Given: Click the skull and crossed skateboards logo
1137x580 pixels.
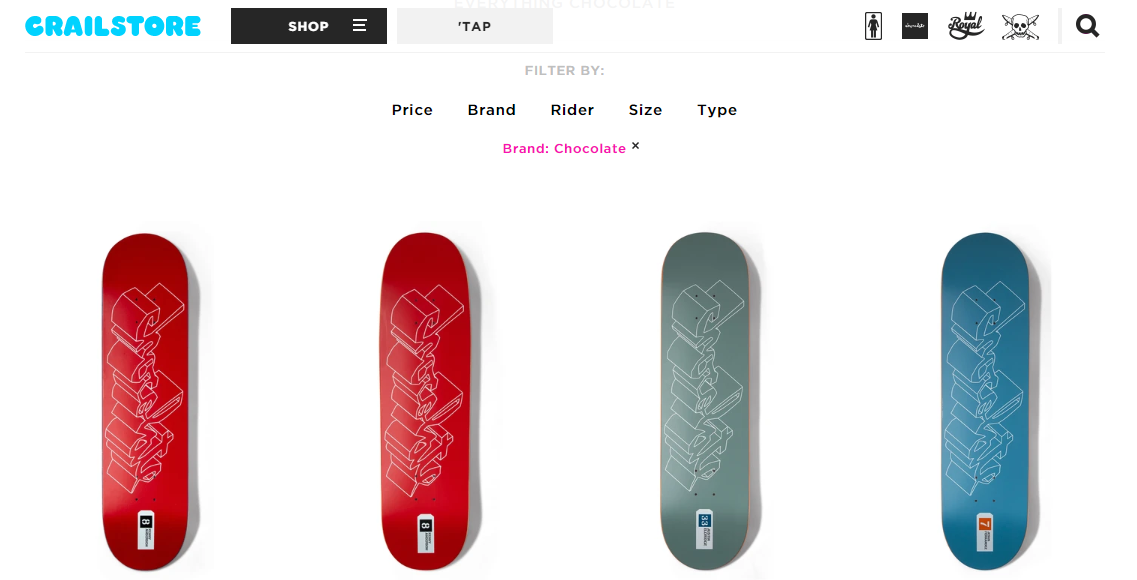Looking at the screenshot, I should point(1021,26).
